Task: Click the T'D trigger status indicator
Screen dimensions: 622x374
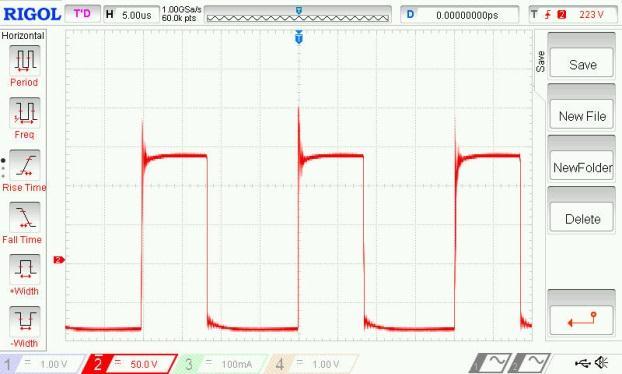Action: (82, 14)
